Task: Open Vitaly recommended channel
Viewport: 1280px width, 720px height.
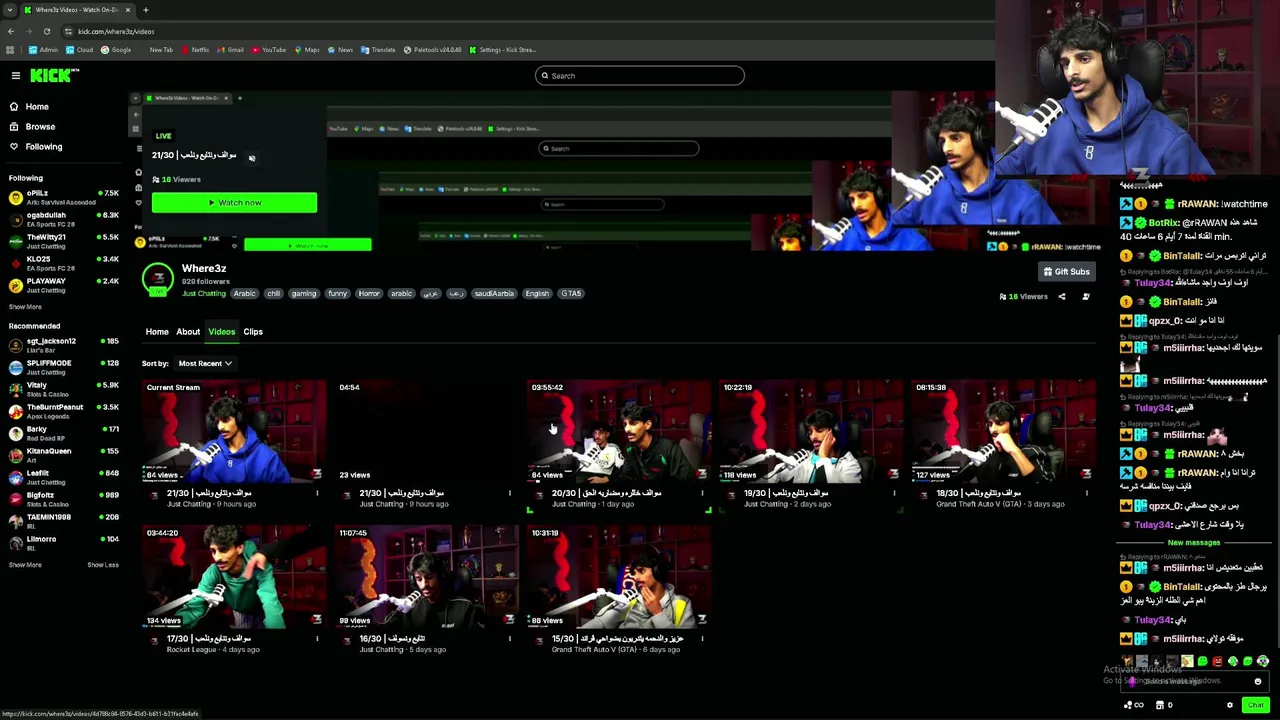Action: tap(62, 389)
